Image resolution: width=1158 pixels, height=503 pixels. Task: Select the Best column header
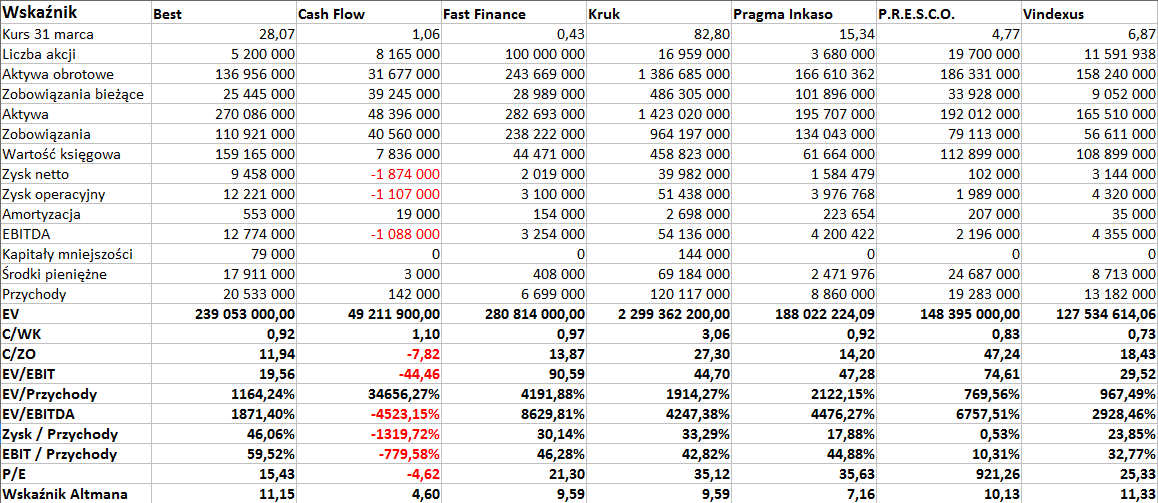(x=223, y=13)
